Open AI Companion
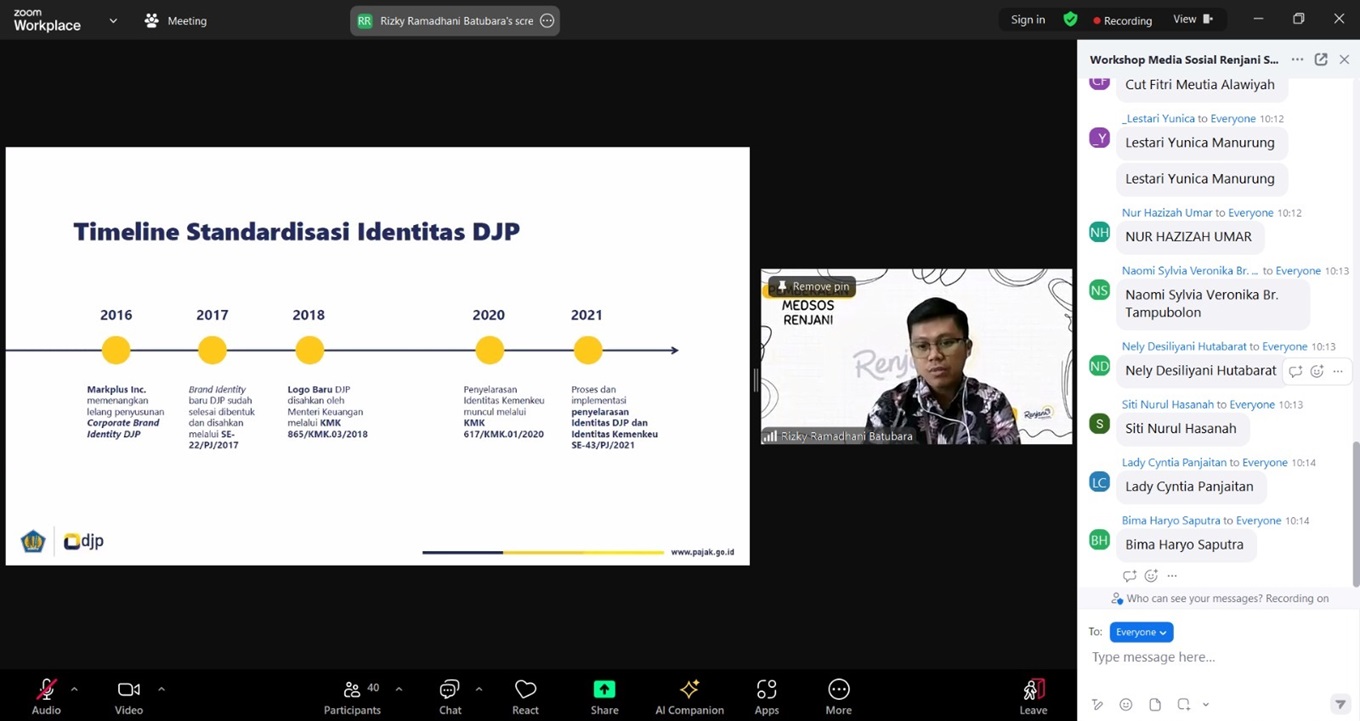The image size is (1360, 721). pyautogui.click(x=689, y=691)
